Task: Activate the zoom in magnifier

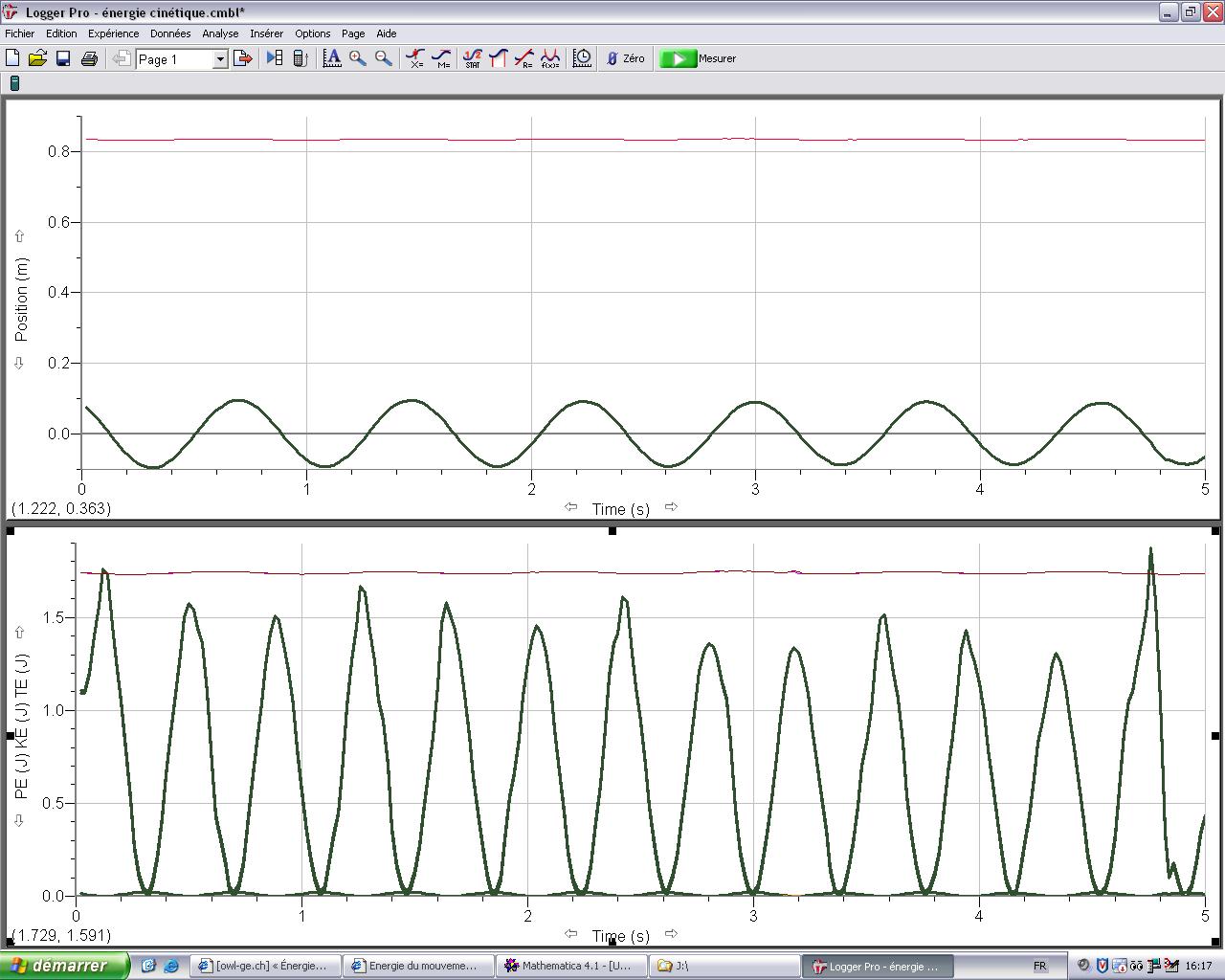Action: [x=358, y=58]
